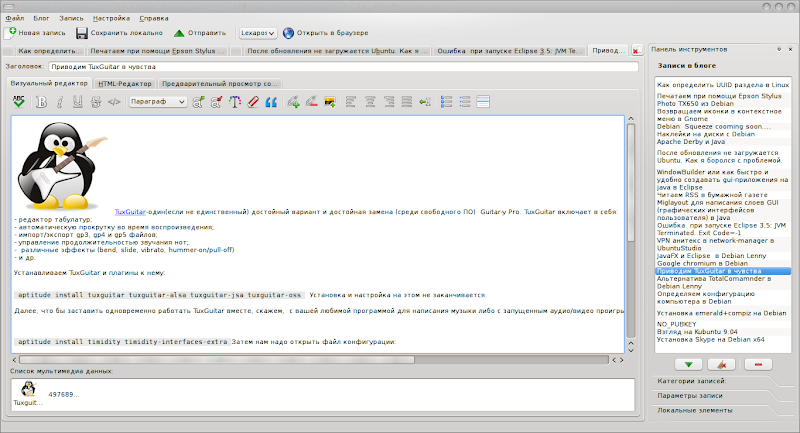The height and width of the screenshot is (433, 800).
Task: Increase font size with green-arrow letter icon
Action: click(198, 101)
